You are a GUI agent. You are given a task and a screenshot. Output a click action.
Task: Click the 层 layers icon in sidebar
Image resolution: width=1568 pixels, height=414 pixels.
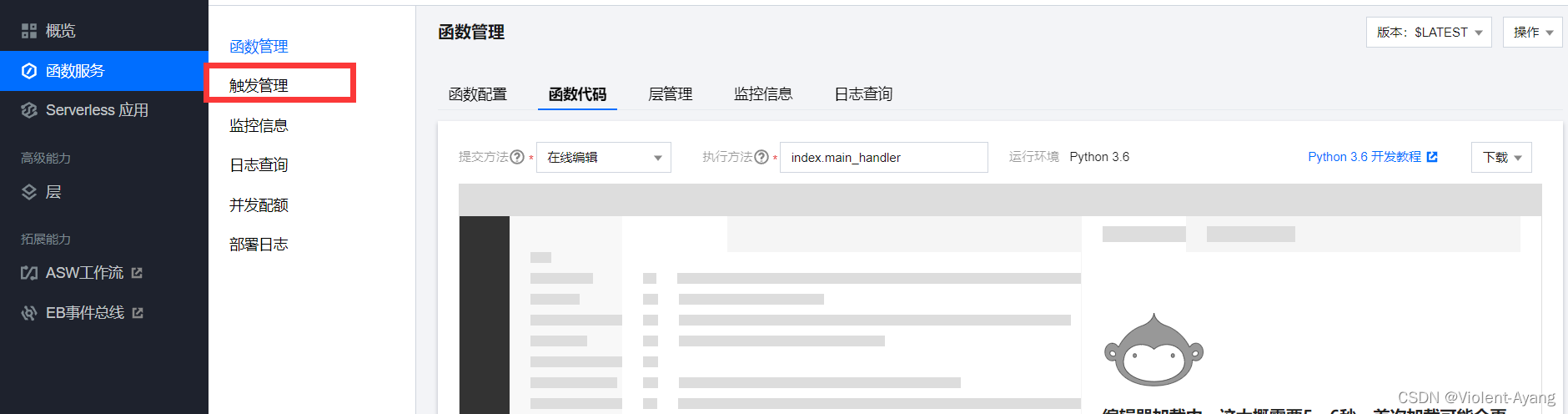tap(29, 192)
